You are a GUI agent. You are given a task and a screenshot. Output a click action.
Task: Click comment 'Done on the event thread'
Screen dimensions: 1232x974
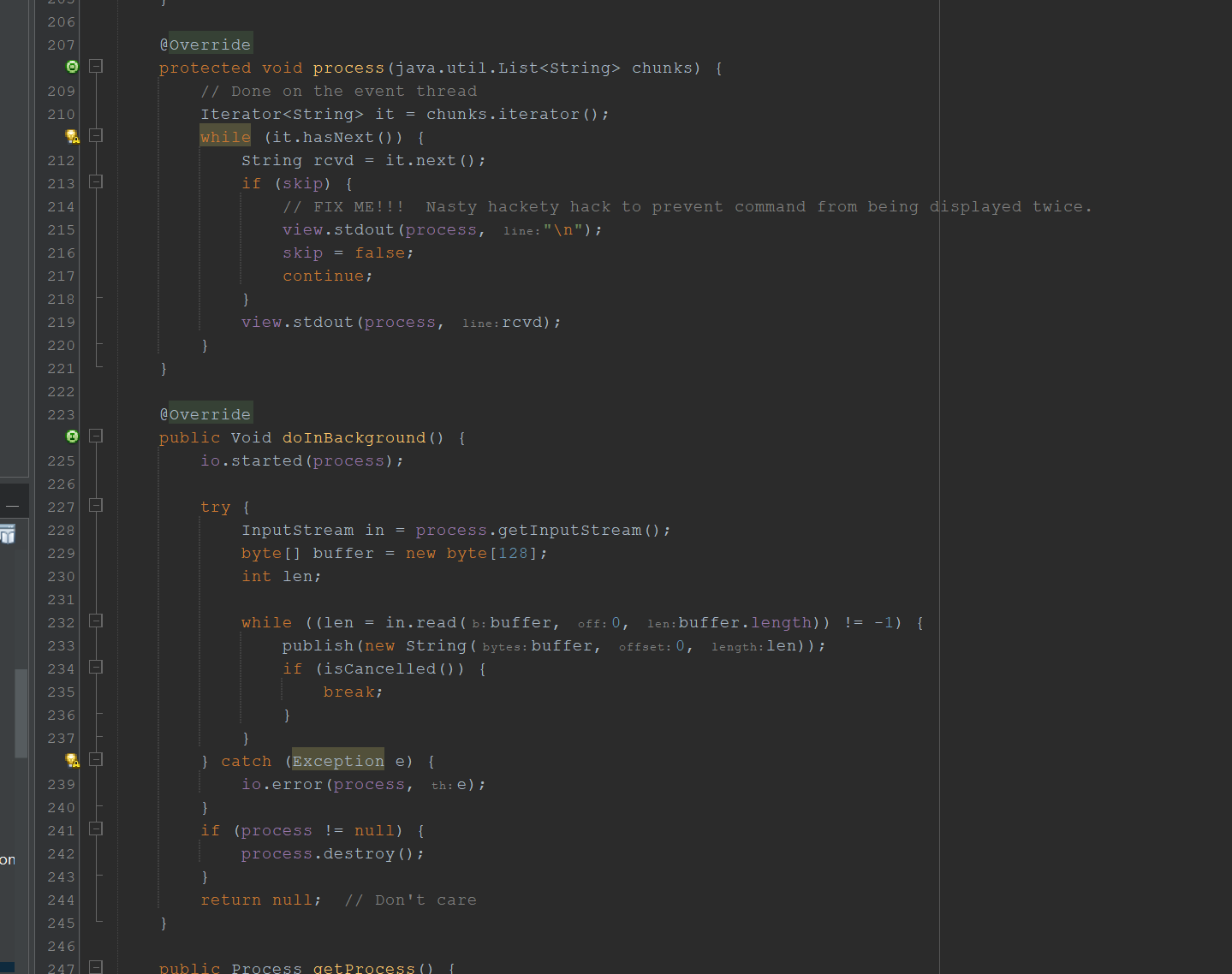coord(339,91)
